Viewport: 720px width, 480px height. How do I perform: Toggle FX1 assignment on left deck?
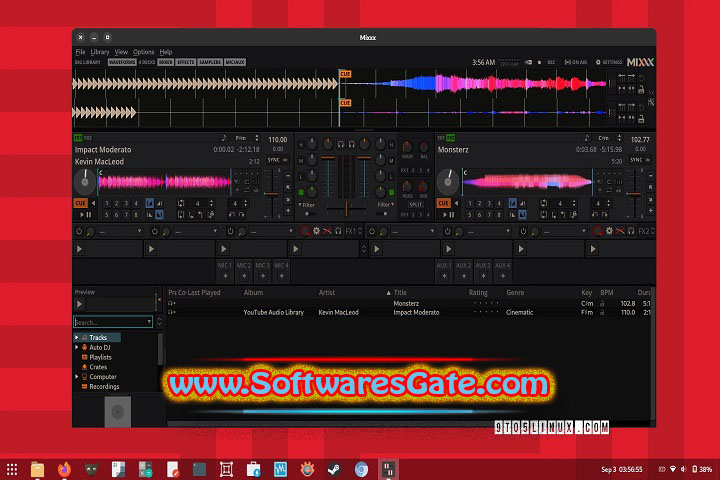(x=78, y=138)
